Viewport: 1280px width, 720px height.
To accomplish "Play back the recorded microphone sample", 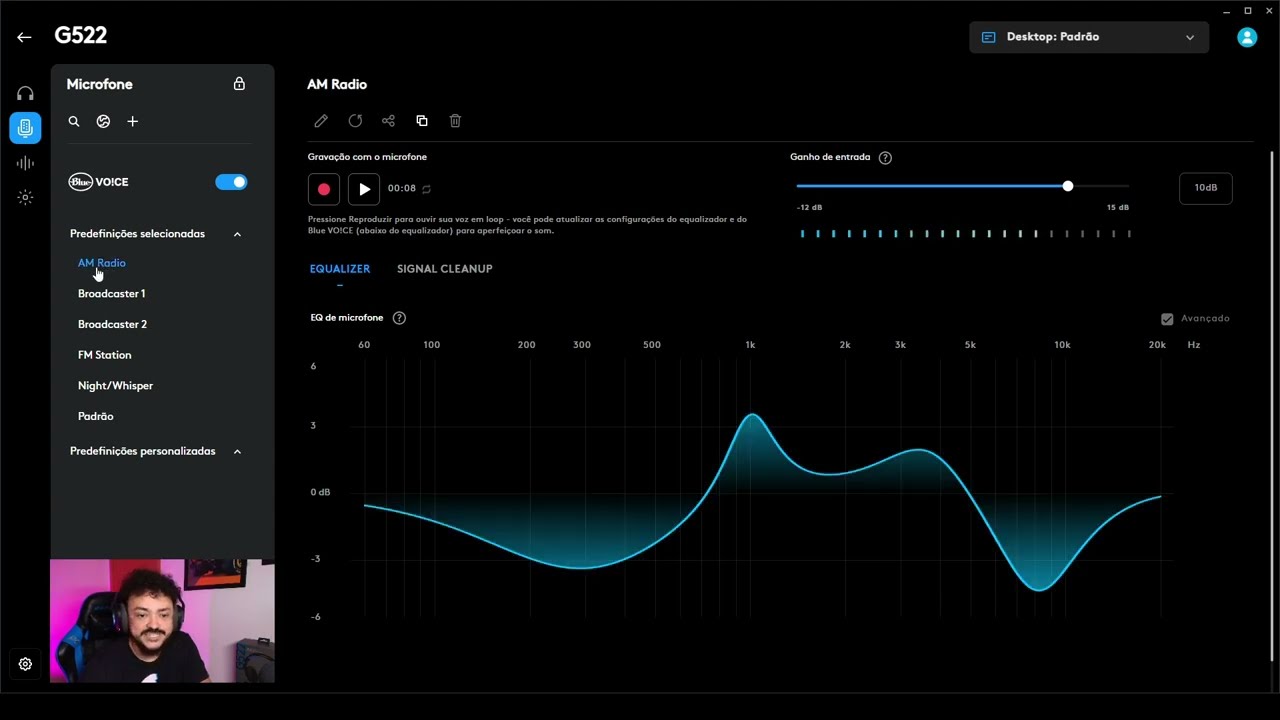I will tap(364, 189).
